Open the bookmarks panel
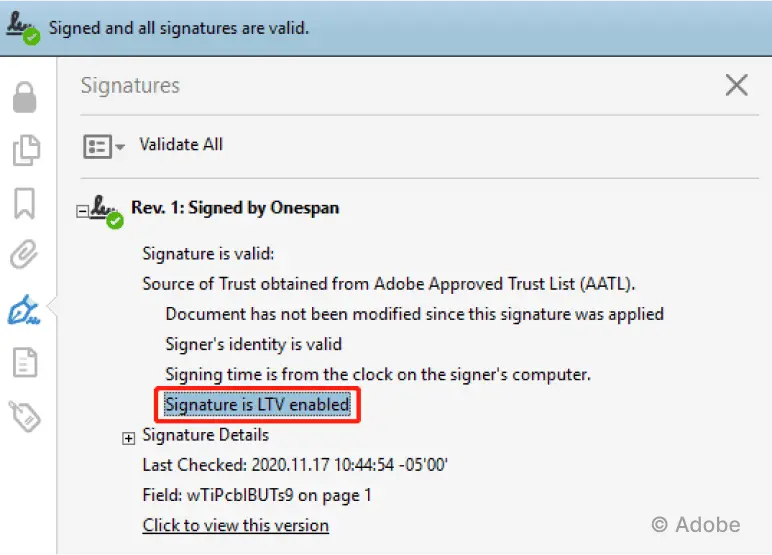Screen dimensions: 772x555 (x=25, y=203)
